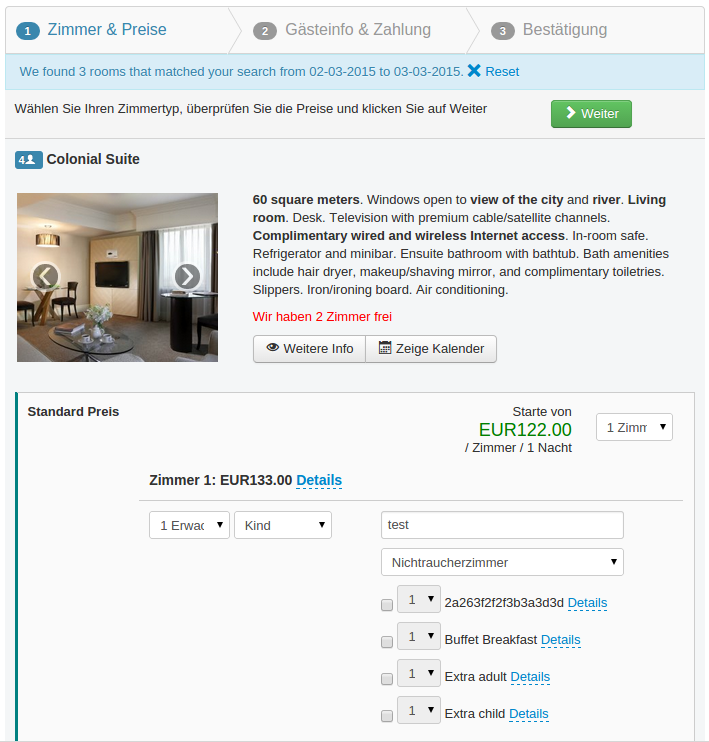Click the X icon next to Reset
The height and width of the screenshot is (742, 709).
click(474, 71)
